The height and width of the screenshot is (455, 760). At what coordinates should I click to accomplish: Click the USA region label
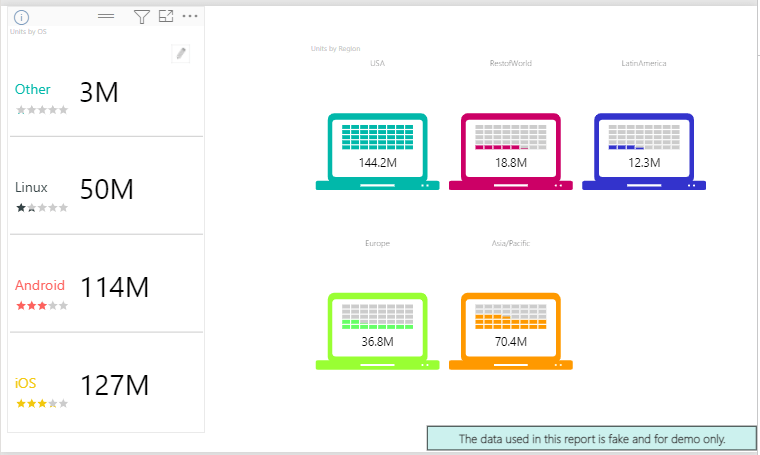(378, 63)
